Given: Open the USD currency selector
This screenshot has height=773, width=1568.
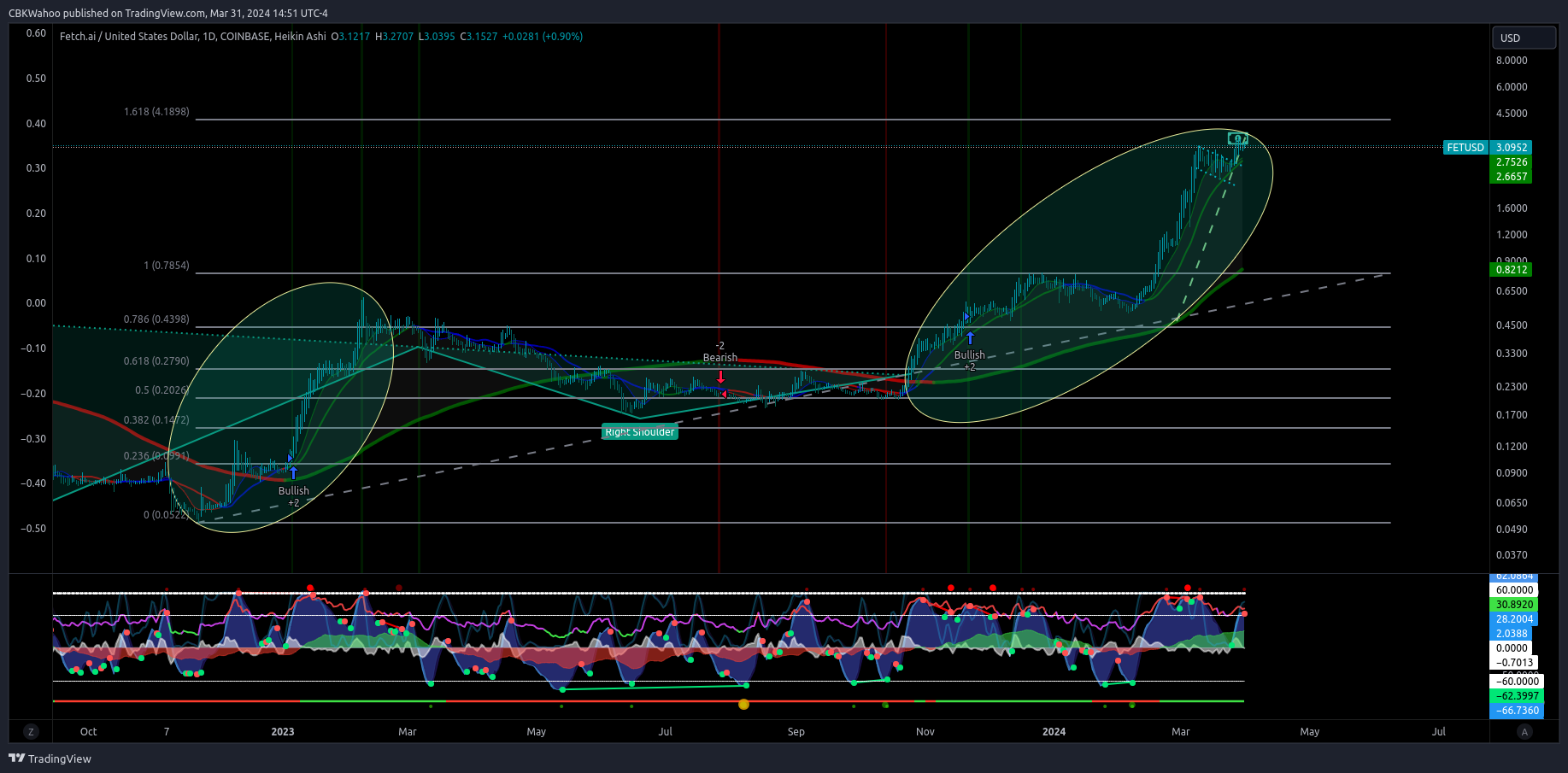Looking at the screenshot, I should tap(1524, 38).
